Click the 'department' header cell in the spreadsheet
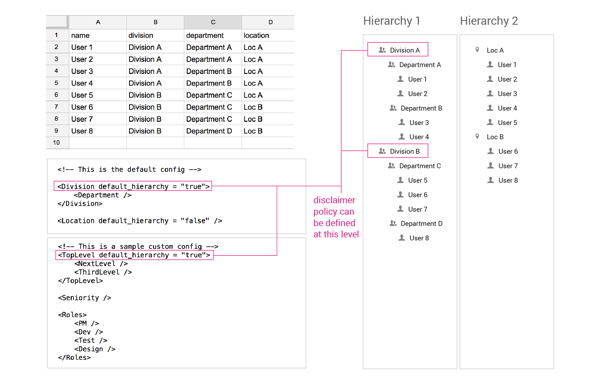This screenshot has width=600, height=384. [213, 35]
